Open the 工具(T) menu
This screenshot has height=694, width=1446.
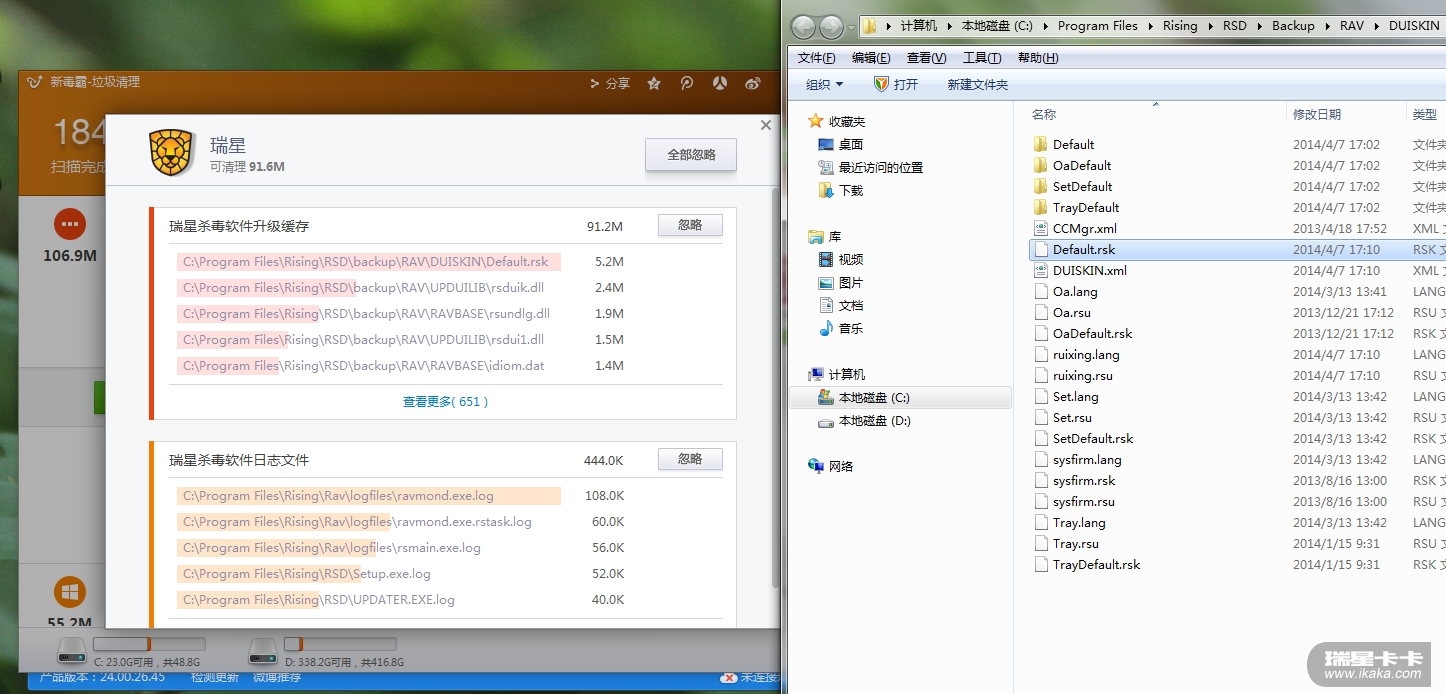982,58
